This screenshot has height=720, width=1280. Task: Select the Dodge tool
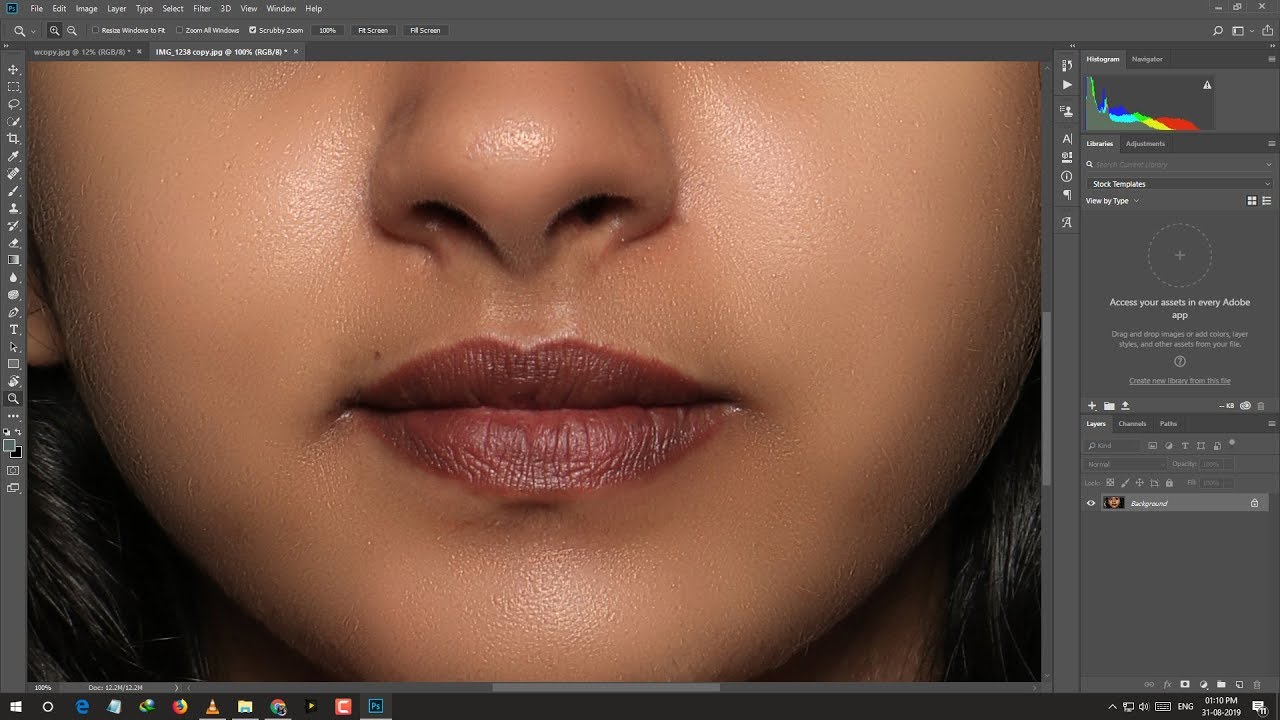tap(14, 295)
